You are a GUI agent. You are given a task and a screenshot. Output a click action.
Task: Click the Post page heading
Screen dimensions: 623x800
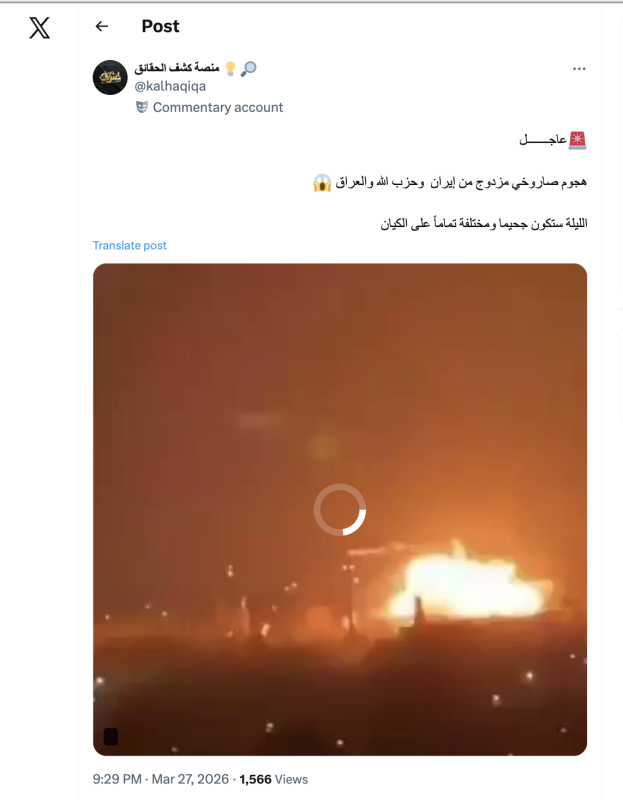[x=160, y=26]
